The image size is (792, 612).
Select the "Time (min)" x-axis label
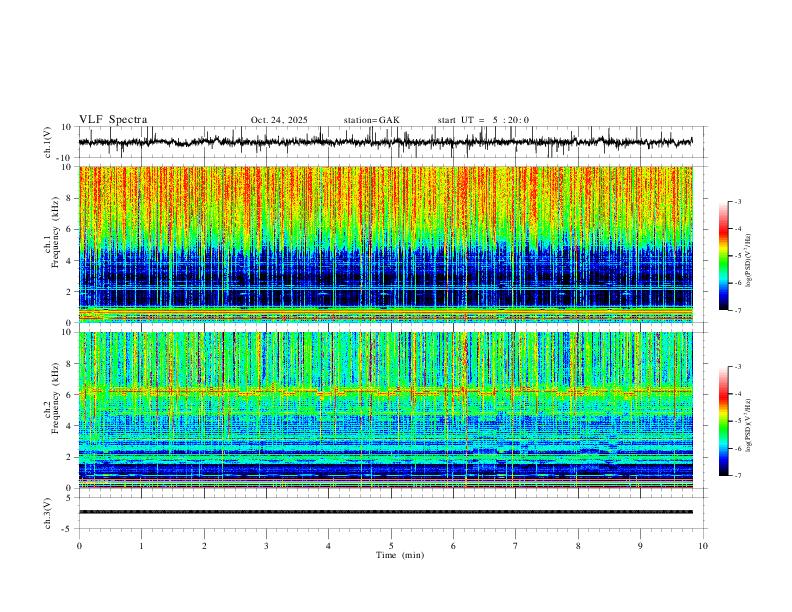tap(400, 555)
